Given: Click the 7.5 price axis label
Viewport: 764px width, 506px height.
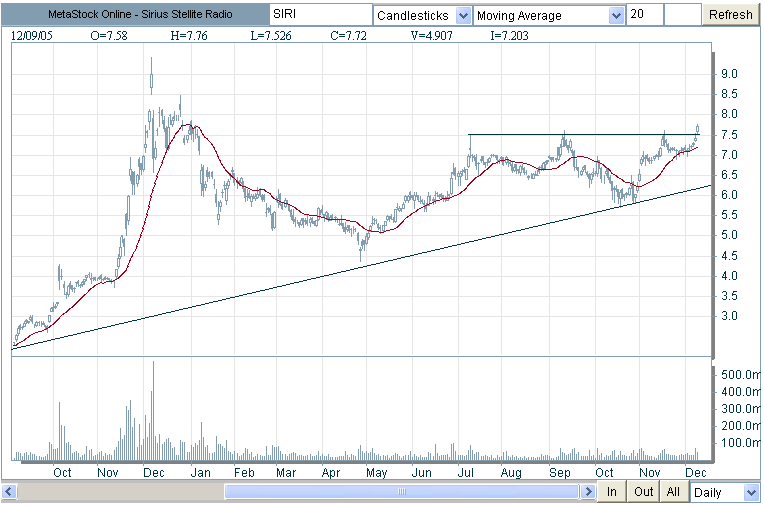Looking at the screenshot, I should [729, 135].
